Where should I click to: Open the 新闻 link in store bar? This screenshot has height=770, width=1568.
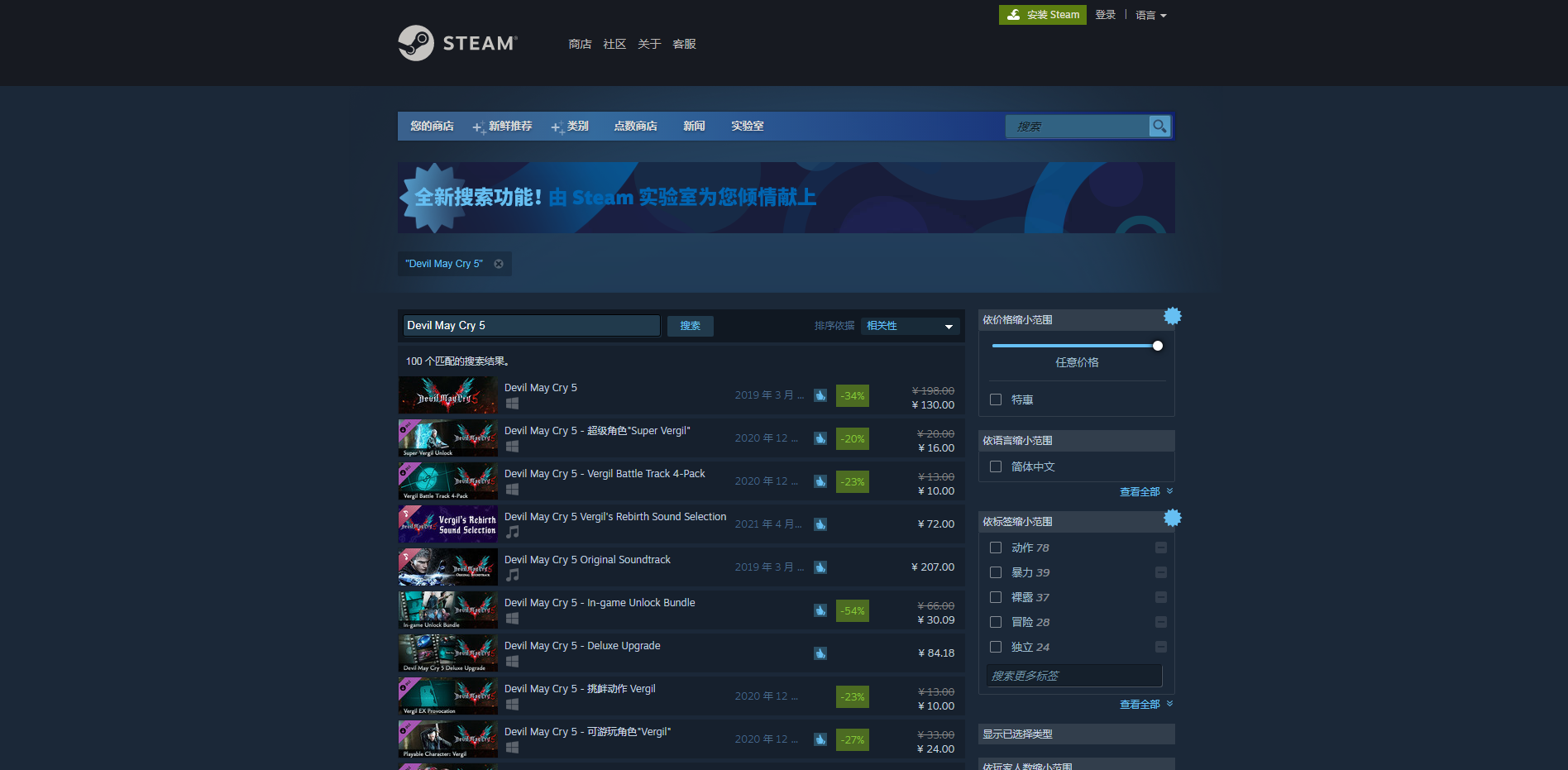[694, 126]
